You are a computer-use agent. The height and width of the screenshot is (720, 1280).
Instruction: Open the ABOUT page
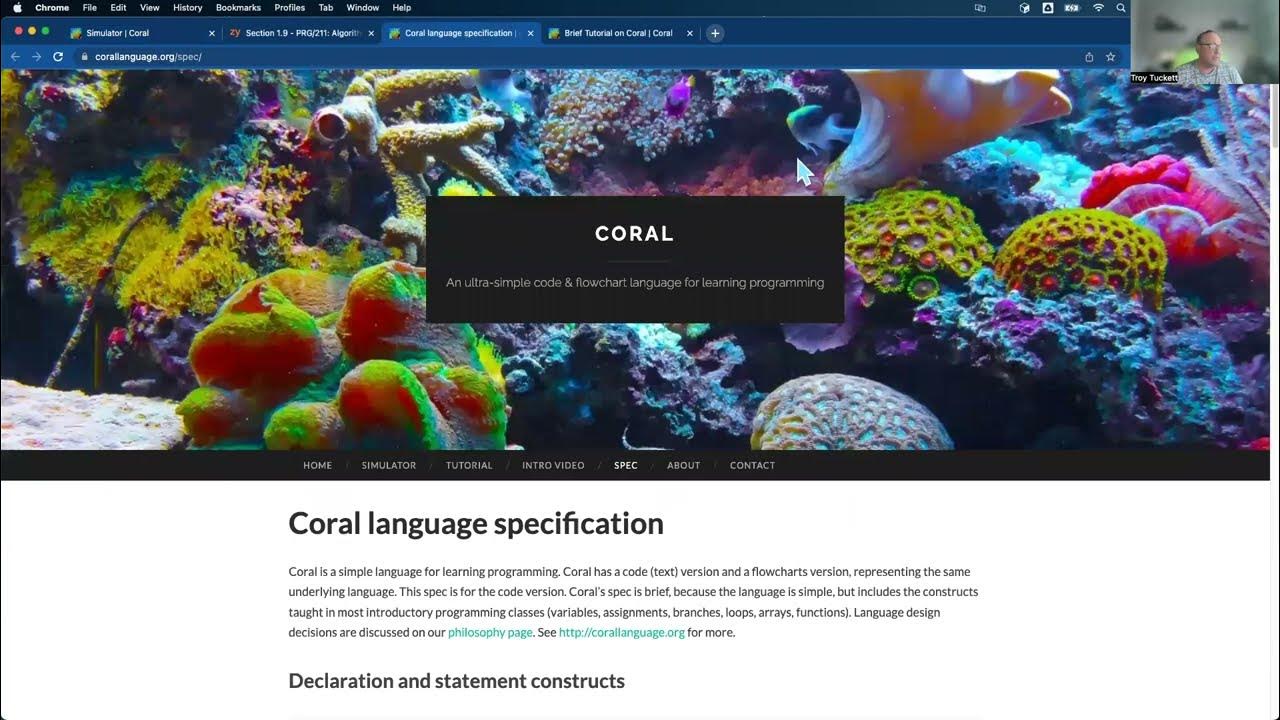[x=684, y=465]
